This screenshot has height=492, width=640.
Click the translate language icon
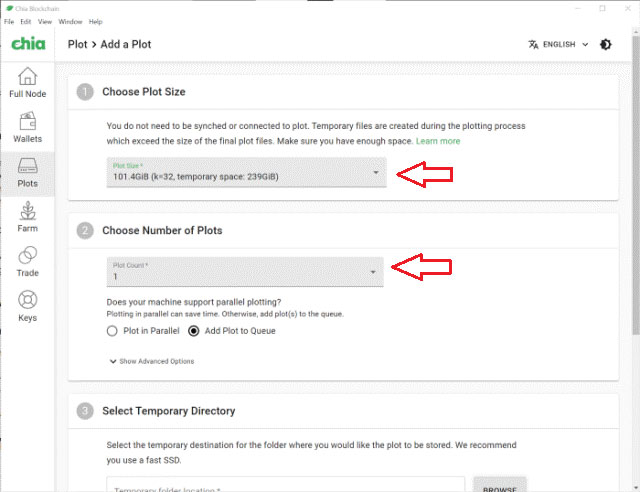(x=533, y=44)
